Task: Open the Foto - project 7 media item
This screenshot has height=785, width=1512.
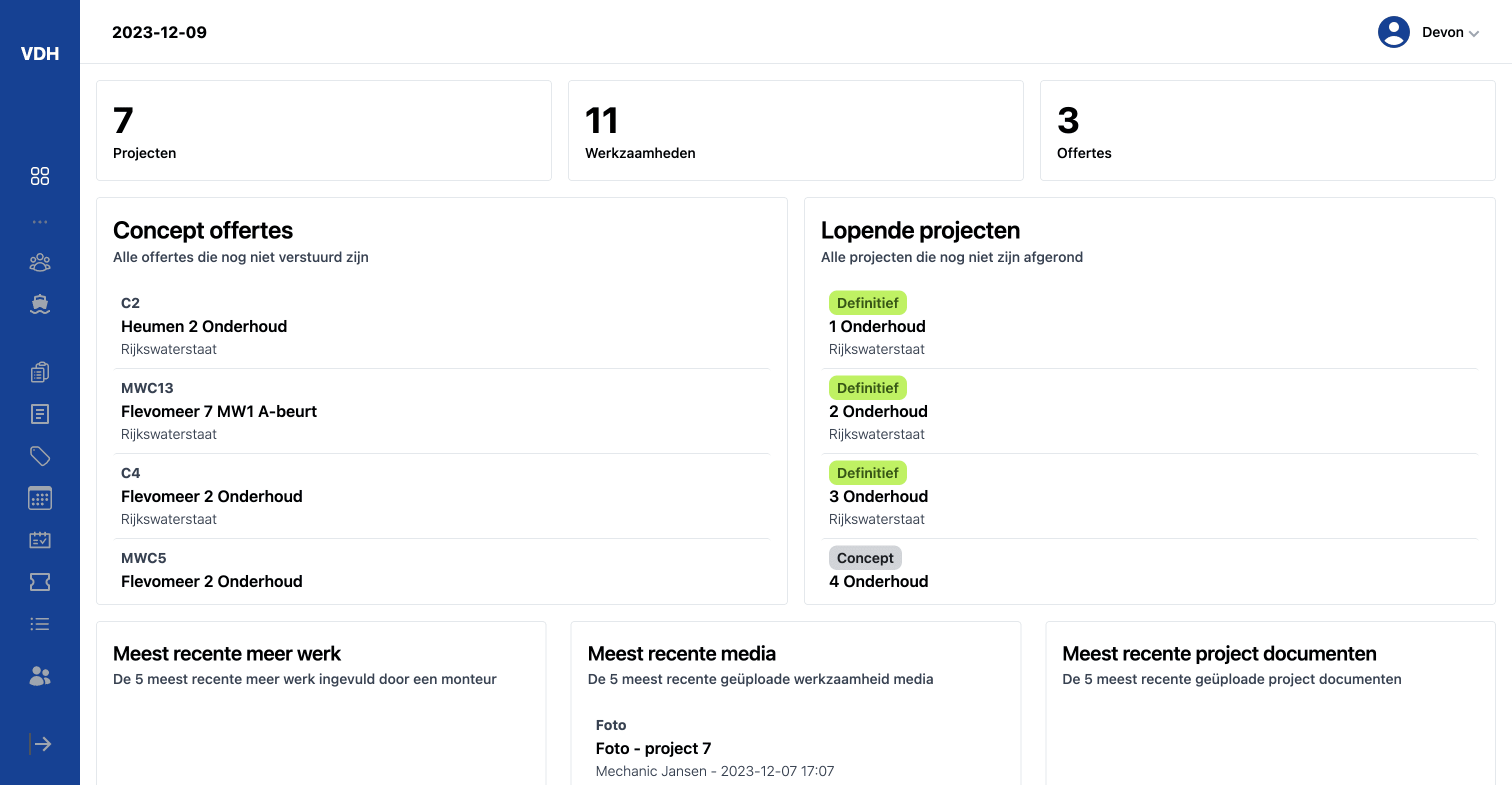Action: tap(653, 748)
